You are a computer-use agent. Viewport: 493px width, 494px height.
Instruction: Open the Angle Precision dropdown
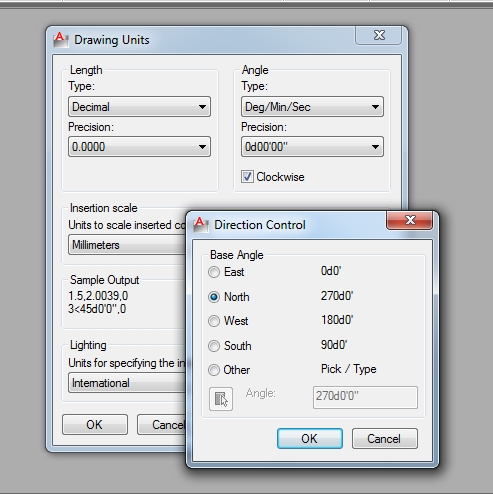coord(312,147)
